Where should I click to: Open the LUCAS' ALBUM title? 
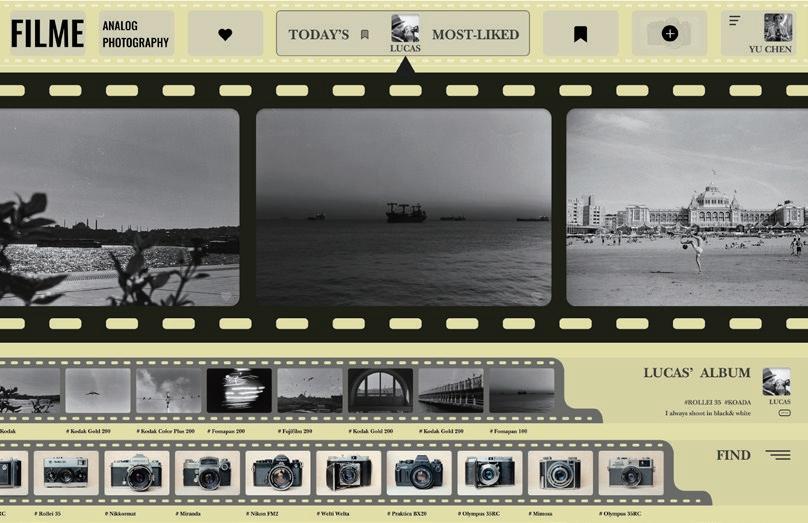click(x=697, y=373)
